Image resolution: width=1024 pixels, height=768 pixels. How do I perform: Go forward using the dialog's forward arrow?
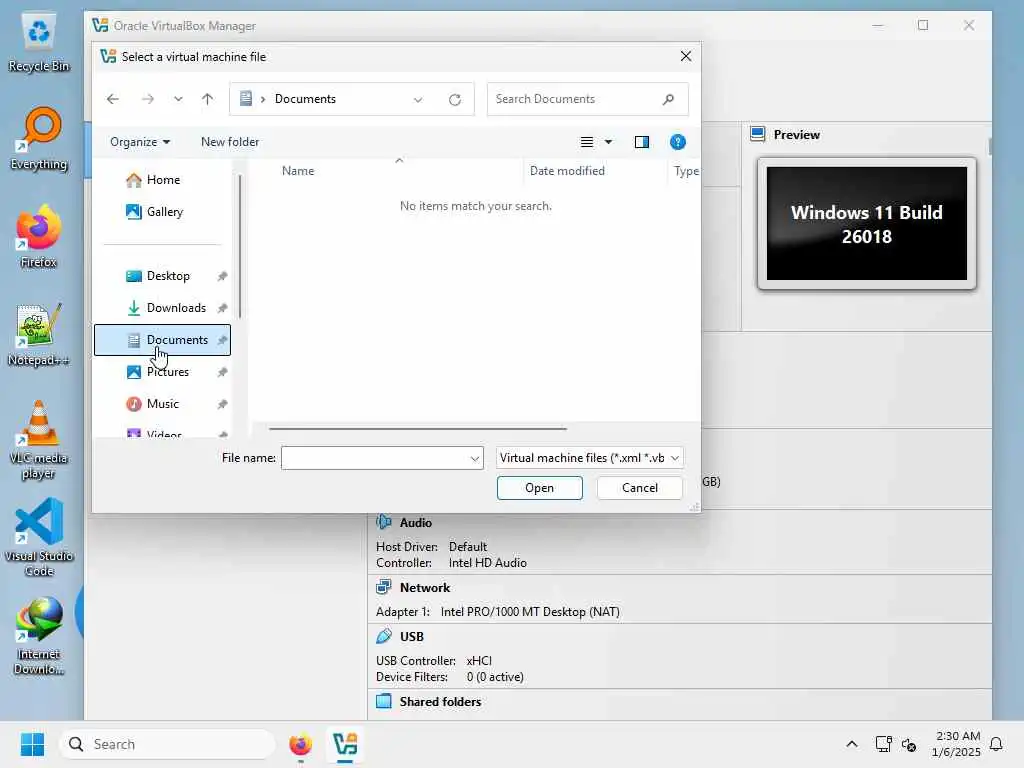coord(148,99)
